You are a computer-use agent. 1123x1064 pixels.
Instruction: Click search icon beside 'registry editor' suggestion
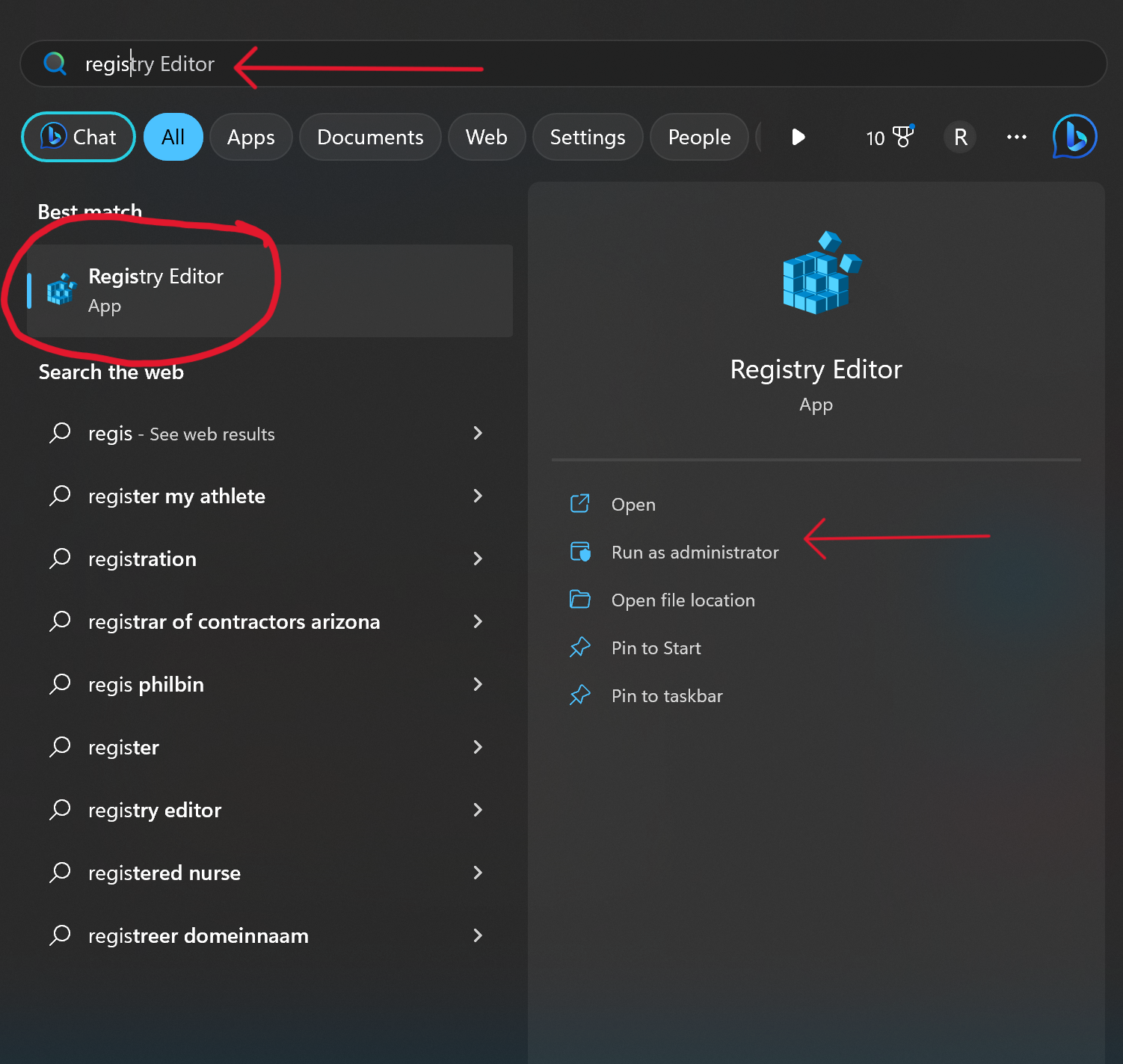(x=60, y=810)
